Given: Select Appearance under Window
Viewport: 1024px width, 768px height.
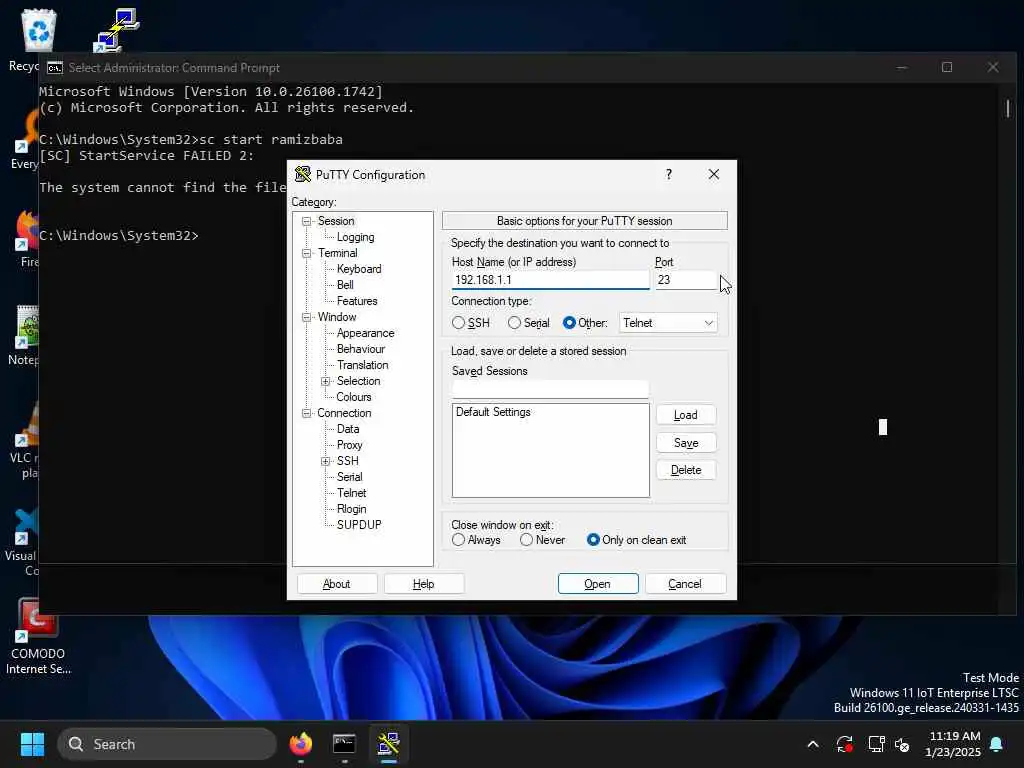Looking at the screenshot, I should 365,333.
